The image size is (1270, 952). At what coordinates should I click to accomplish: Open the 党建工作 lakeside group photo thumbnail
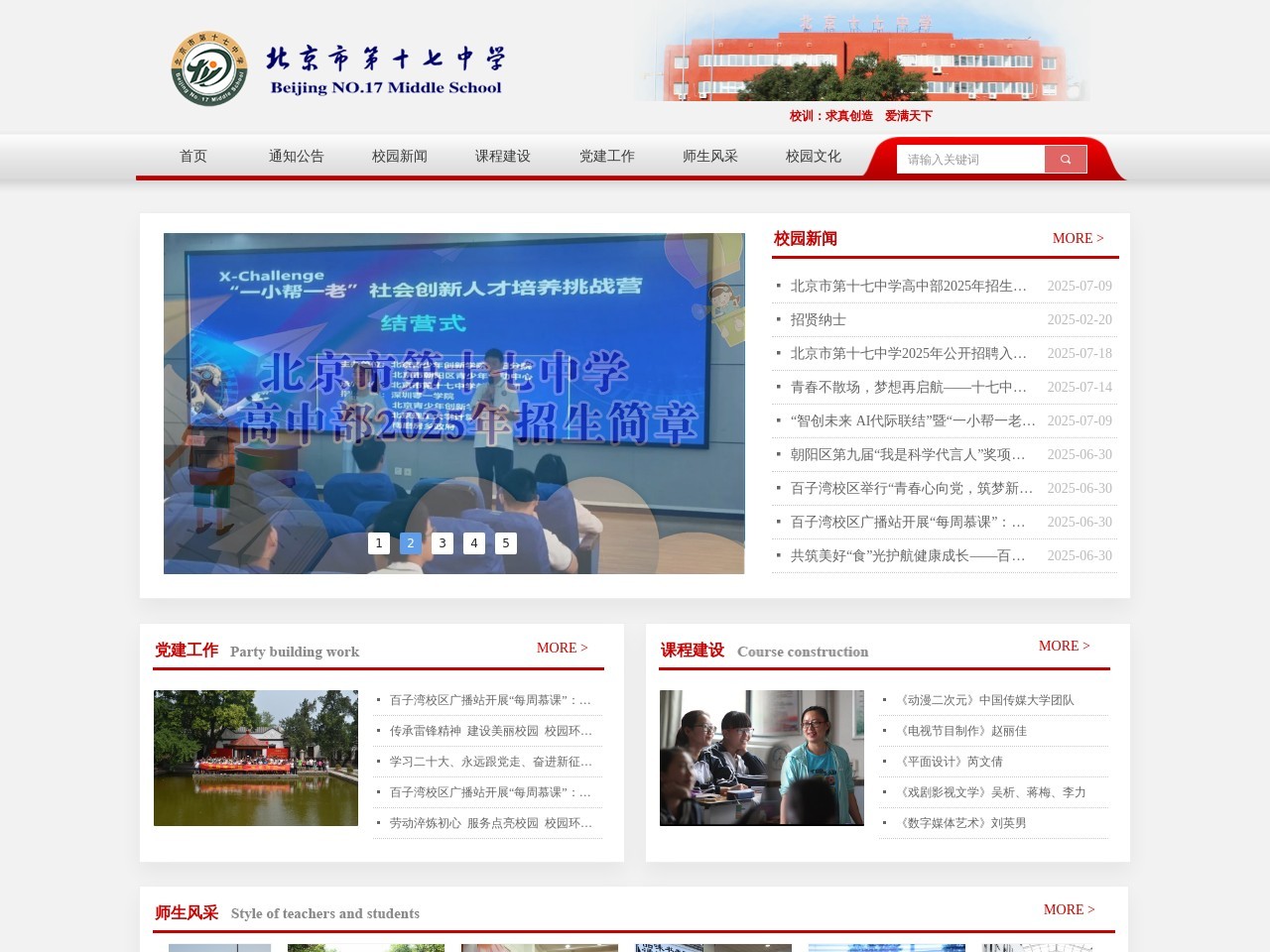tap(256, 758)
